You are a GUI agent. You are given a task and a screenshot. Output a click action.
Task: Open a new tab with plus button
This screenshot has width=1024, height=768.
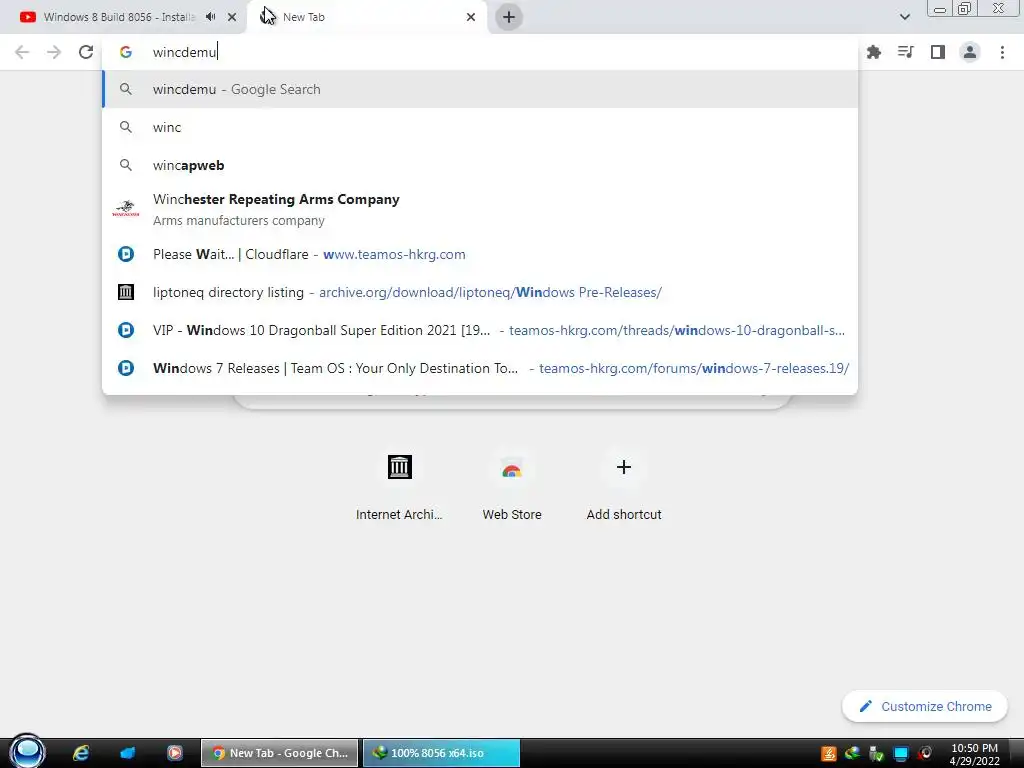[x=509, y=17]
